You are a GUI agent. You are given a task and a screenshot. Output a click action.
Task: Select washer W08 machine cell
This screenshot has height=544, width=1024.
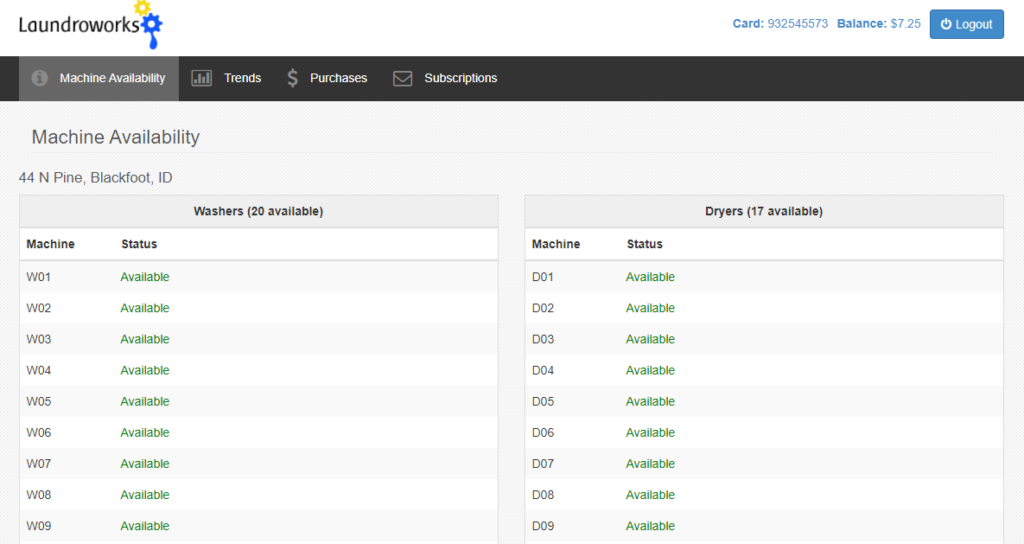coord(39,495)
